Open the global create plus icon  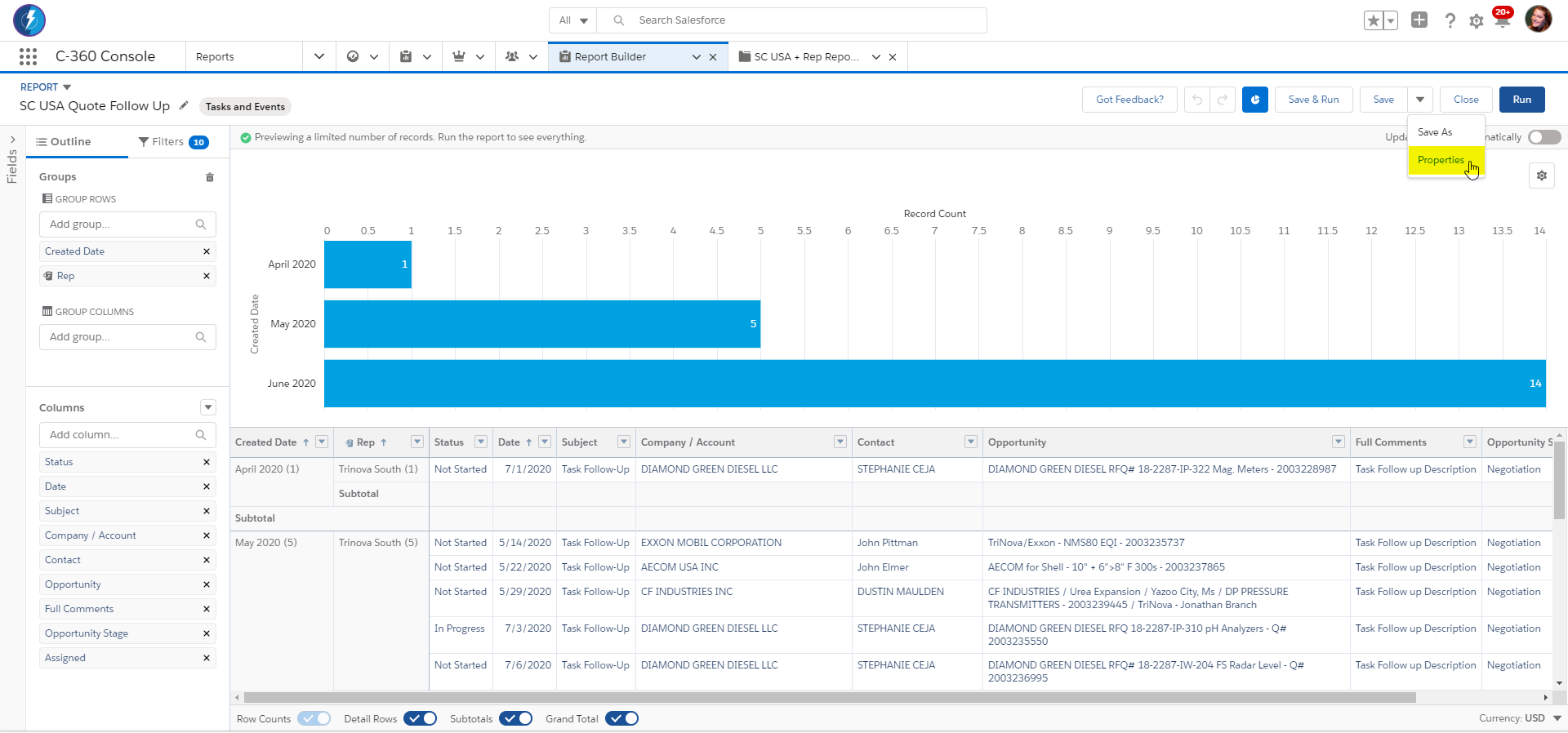coord(1419,20)
